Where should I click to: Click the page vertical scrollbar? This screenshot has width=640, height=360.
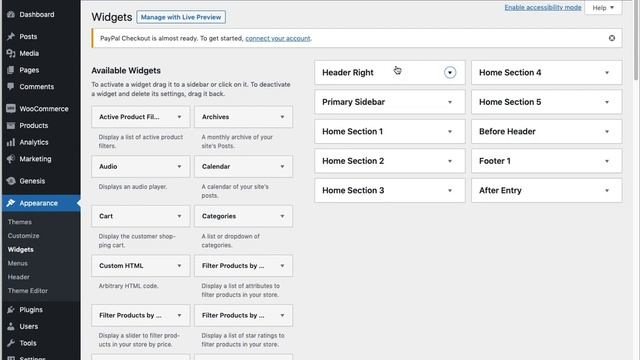click(x=636, y=41)
